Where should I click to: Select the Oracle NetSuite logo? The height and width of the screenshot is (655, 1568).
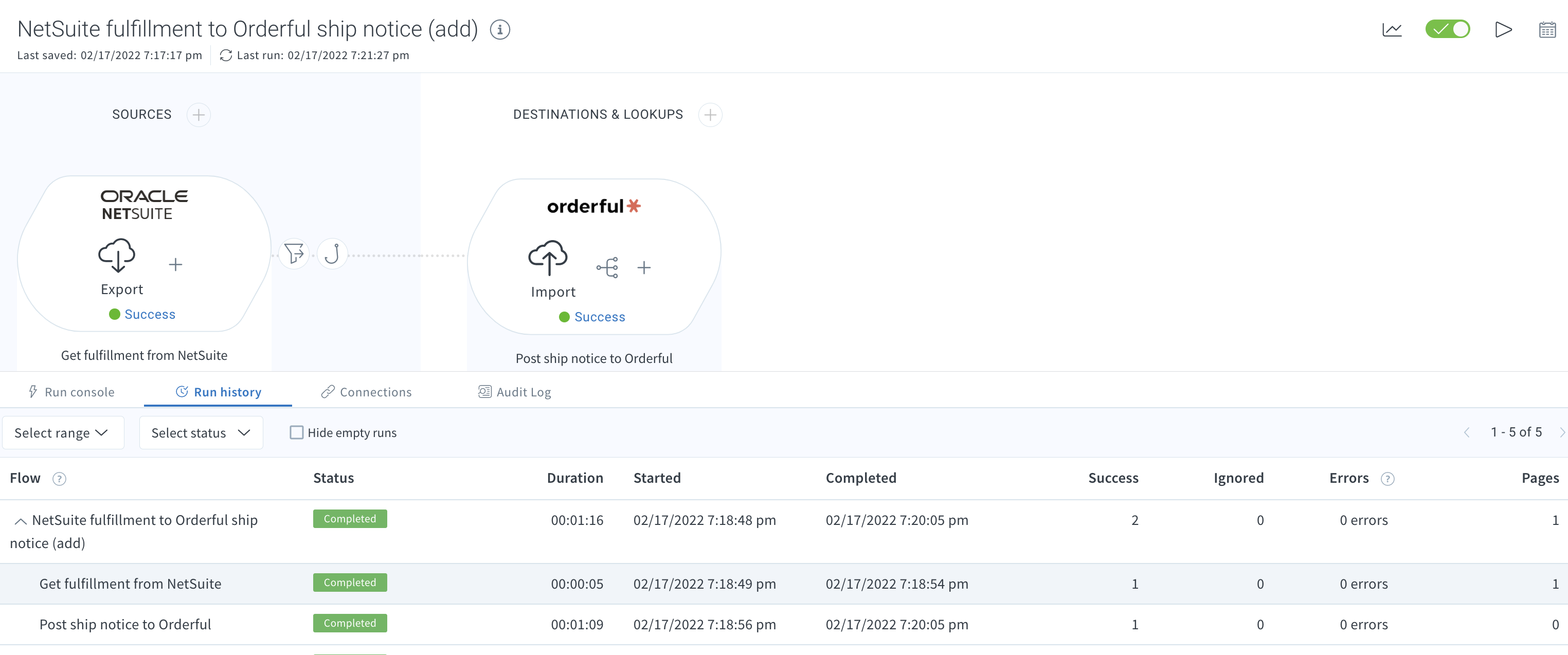[x=145, y=205]
